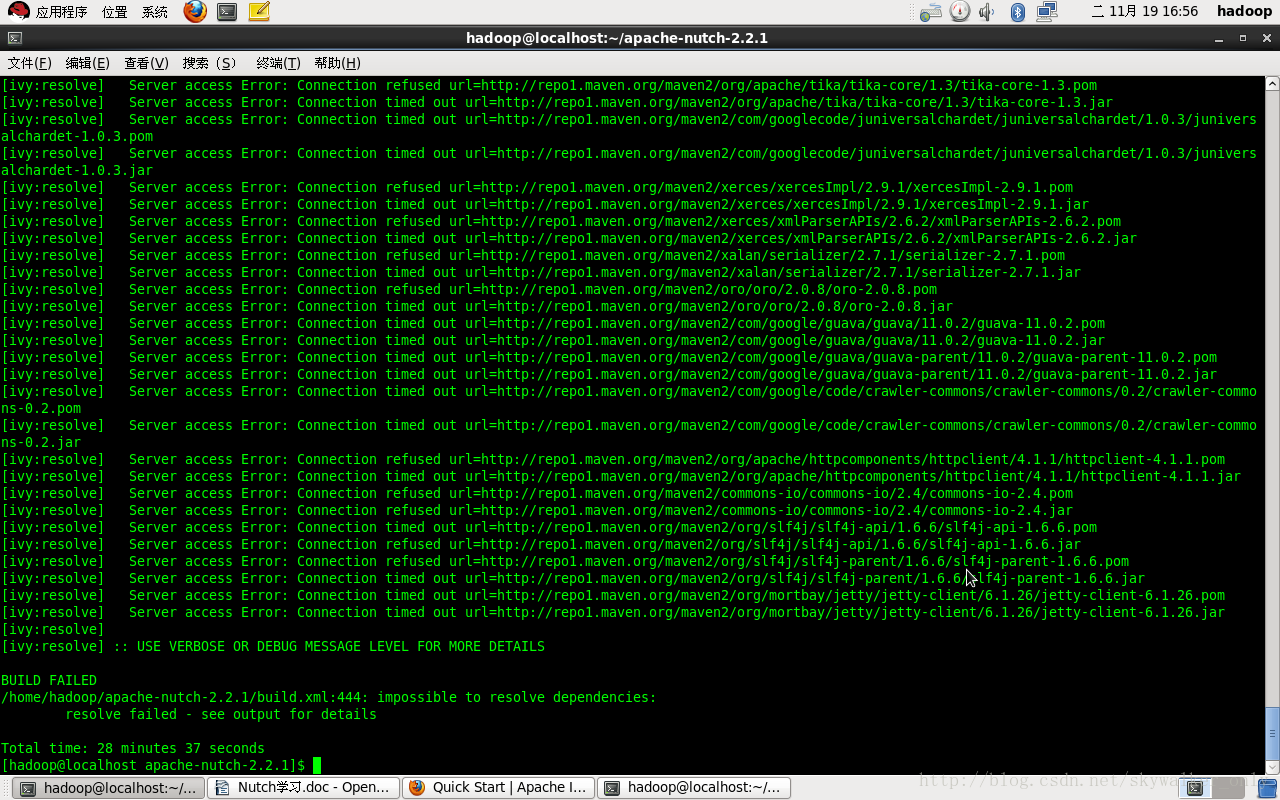Image resolution: width=1280 pixels, height=800 pixels.
Task: Click the terminal title hadoop@localhost:~/apache-nutch-2.2.1
Action: (617, 38)
